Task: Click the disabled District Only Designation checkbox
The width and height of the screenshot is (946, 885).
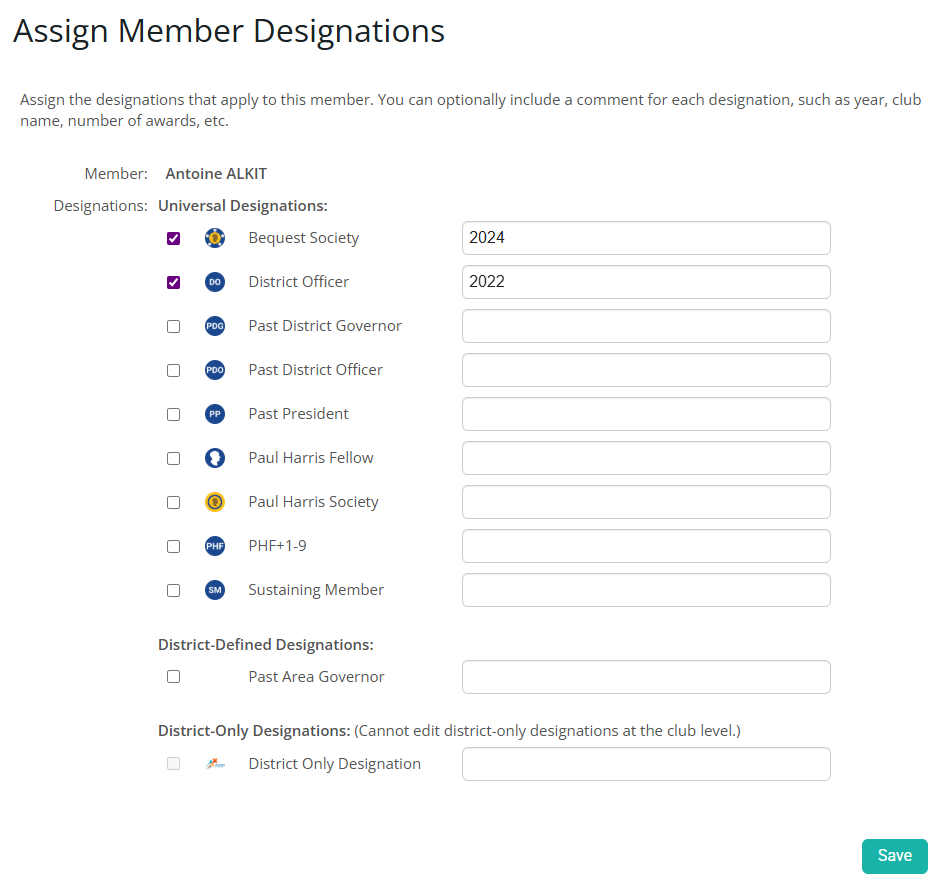Action: [x=173, y=764]
